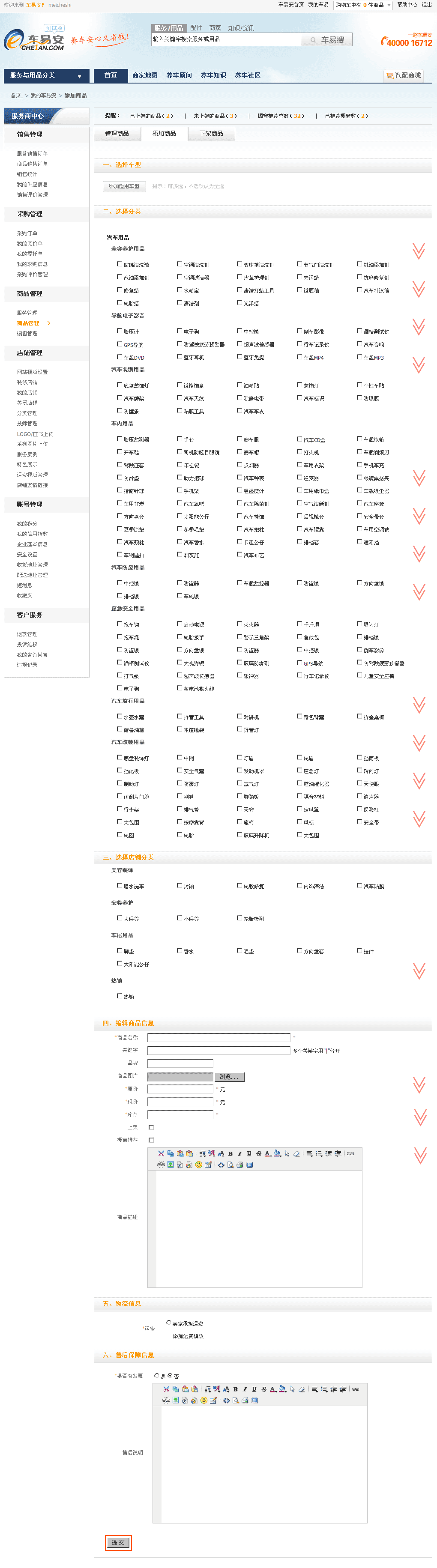The height and width of the screenshot is (1568, 437).
Task: Click the top keyword search box
Action: tap(226, 39)
